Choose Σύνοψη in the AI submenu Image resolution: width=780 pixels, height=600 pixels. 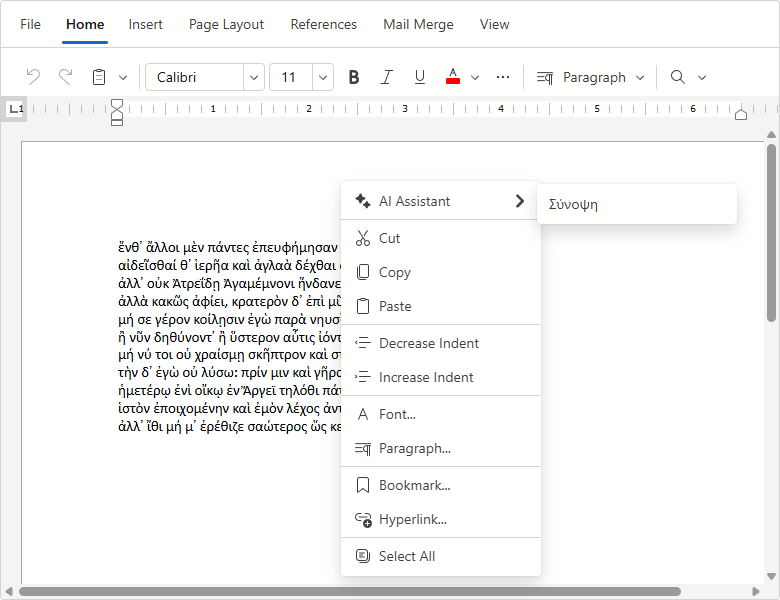637,204
